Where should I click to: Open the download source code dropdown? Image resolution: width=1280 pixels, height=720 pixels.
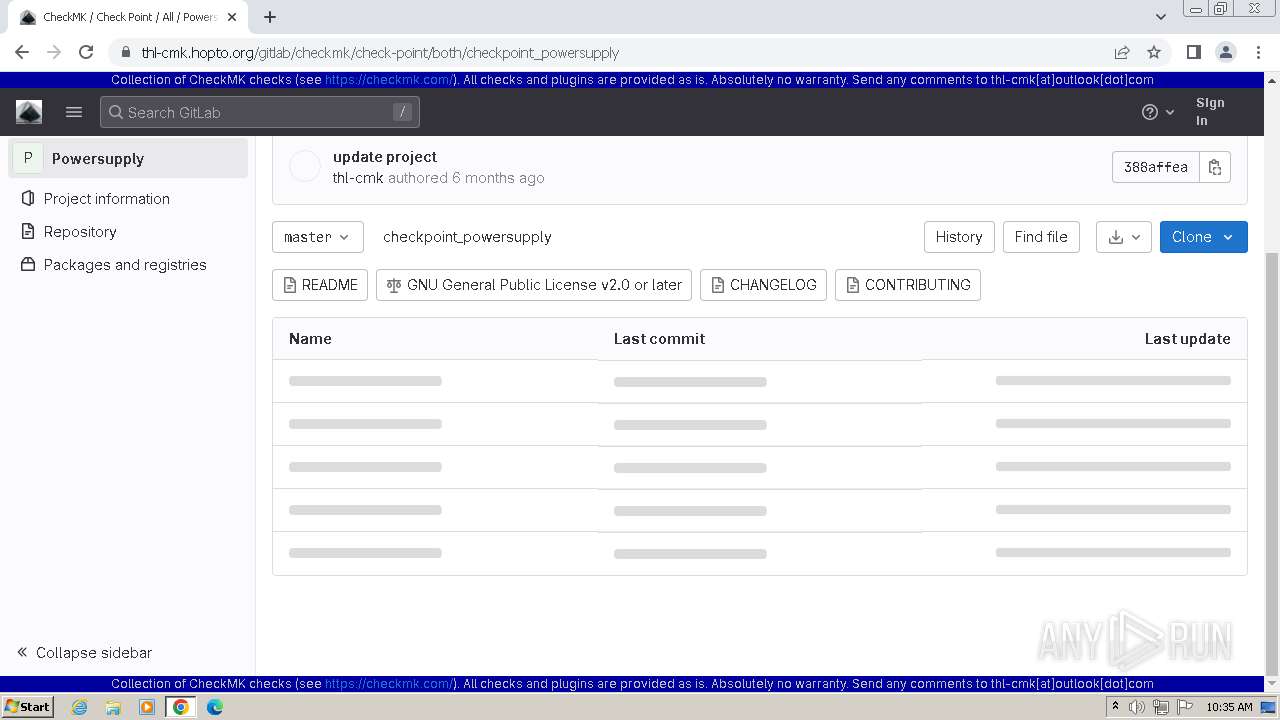[1124, 237]
